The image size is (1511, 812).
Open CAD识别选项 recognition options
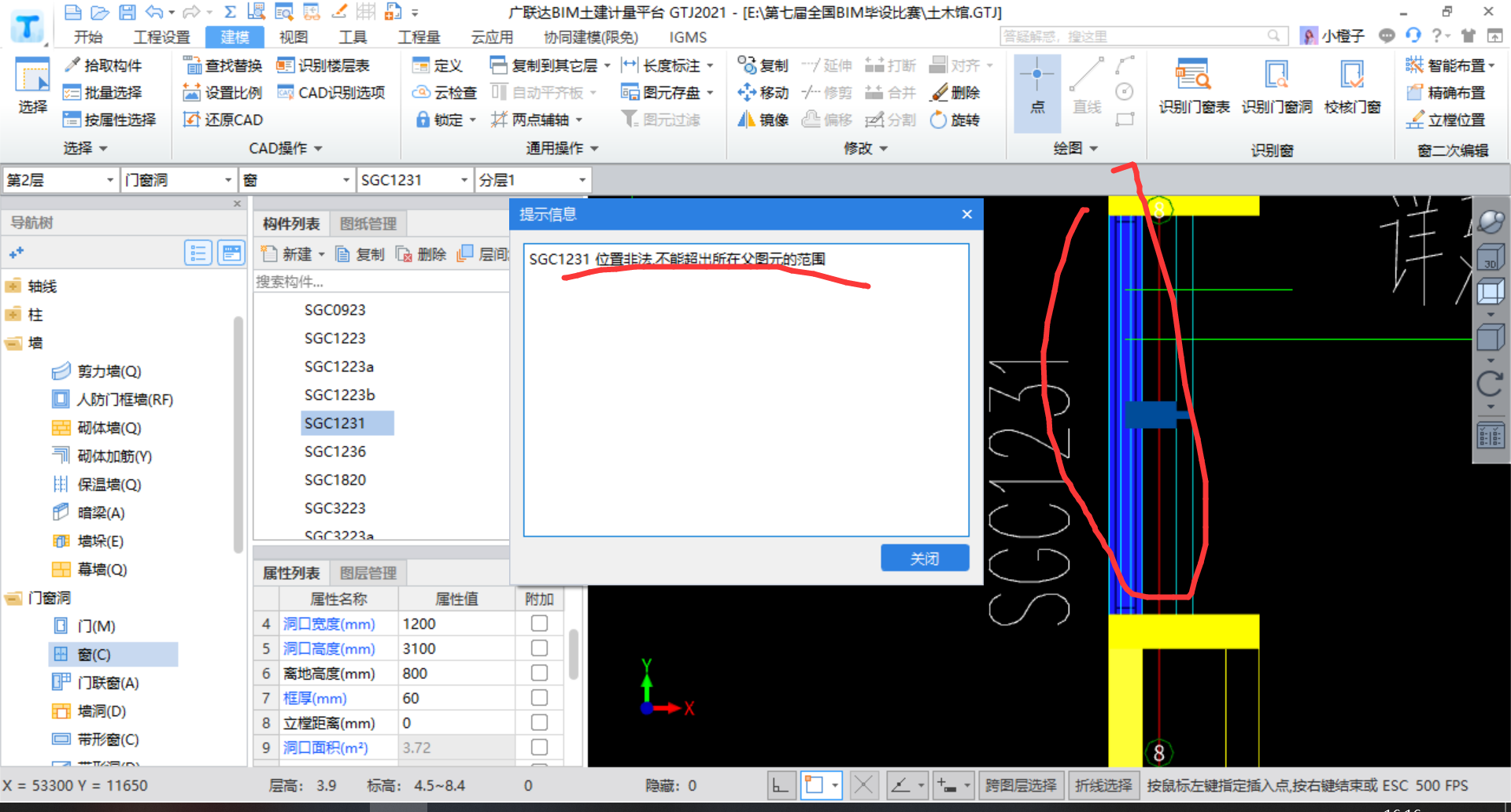pyautogui.click(x=331, y=93)
